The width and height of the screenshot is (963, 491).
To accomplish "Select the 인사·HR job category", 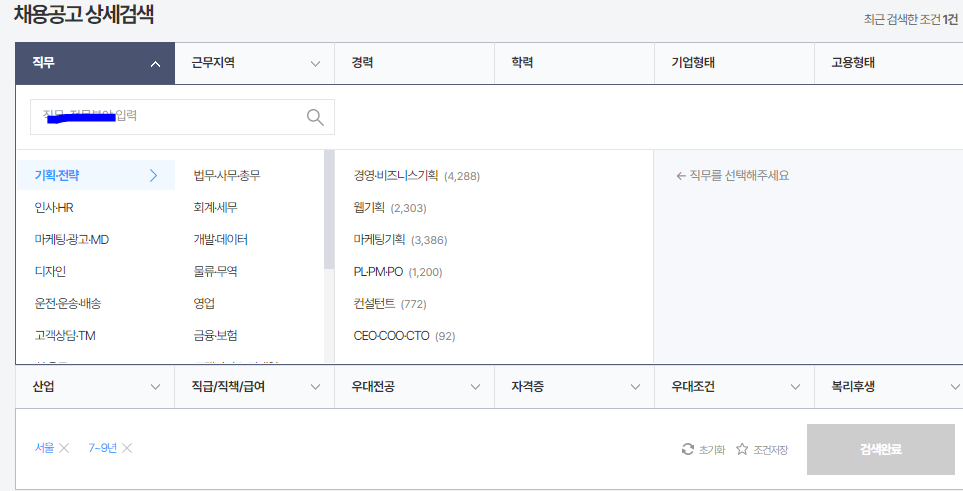I will pyautogui.click(x=54, y=208).
